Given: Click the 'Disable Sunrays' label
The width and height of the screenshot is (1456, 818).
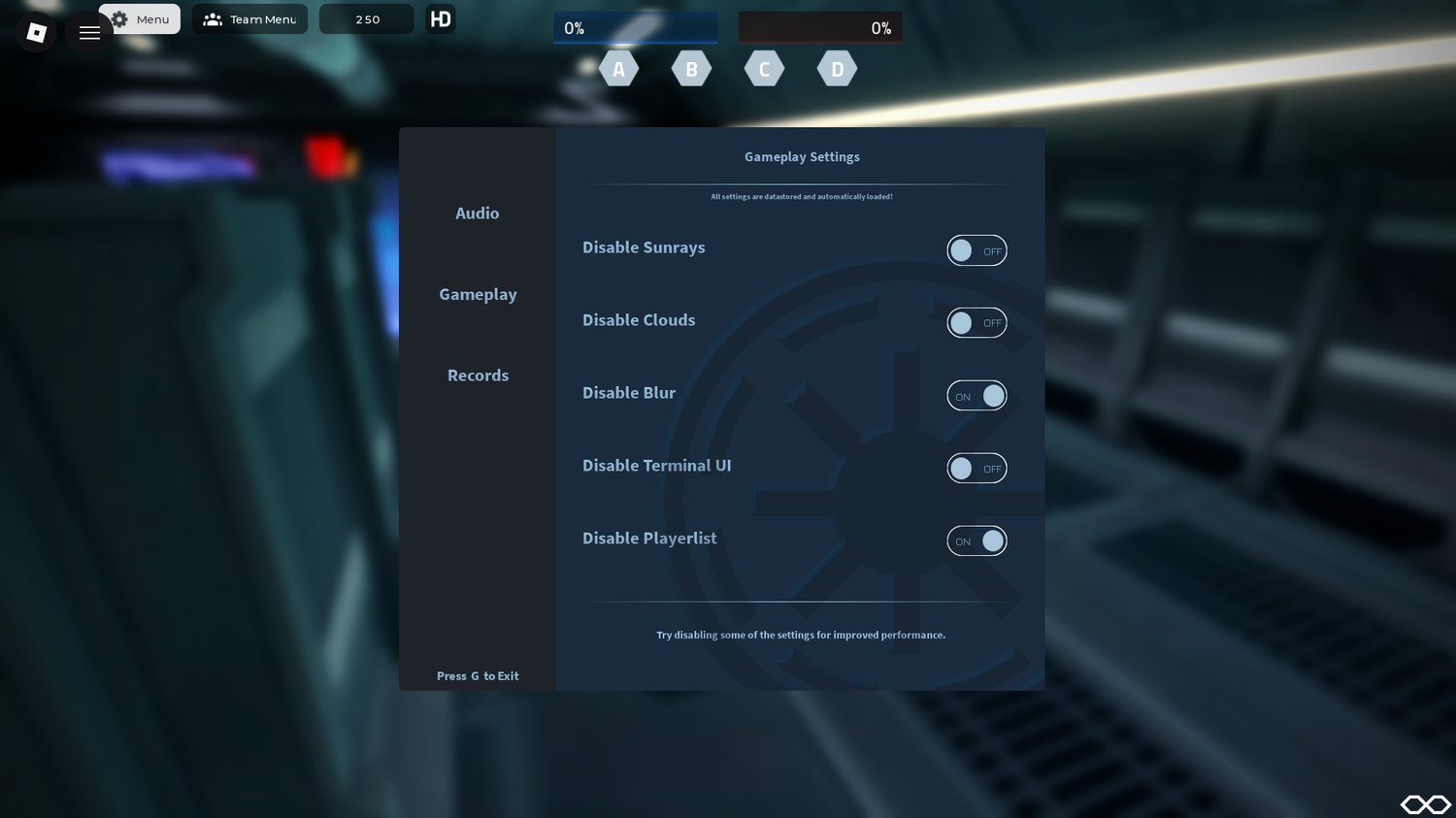Looking at the screenshot, I should (x=644, y=247).
